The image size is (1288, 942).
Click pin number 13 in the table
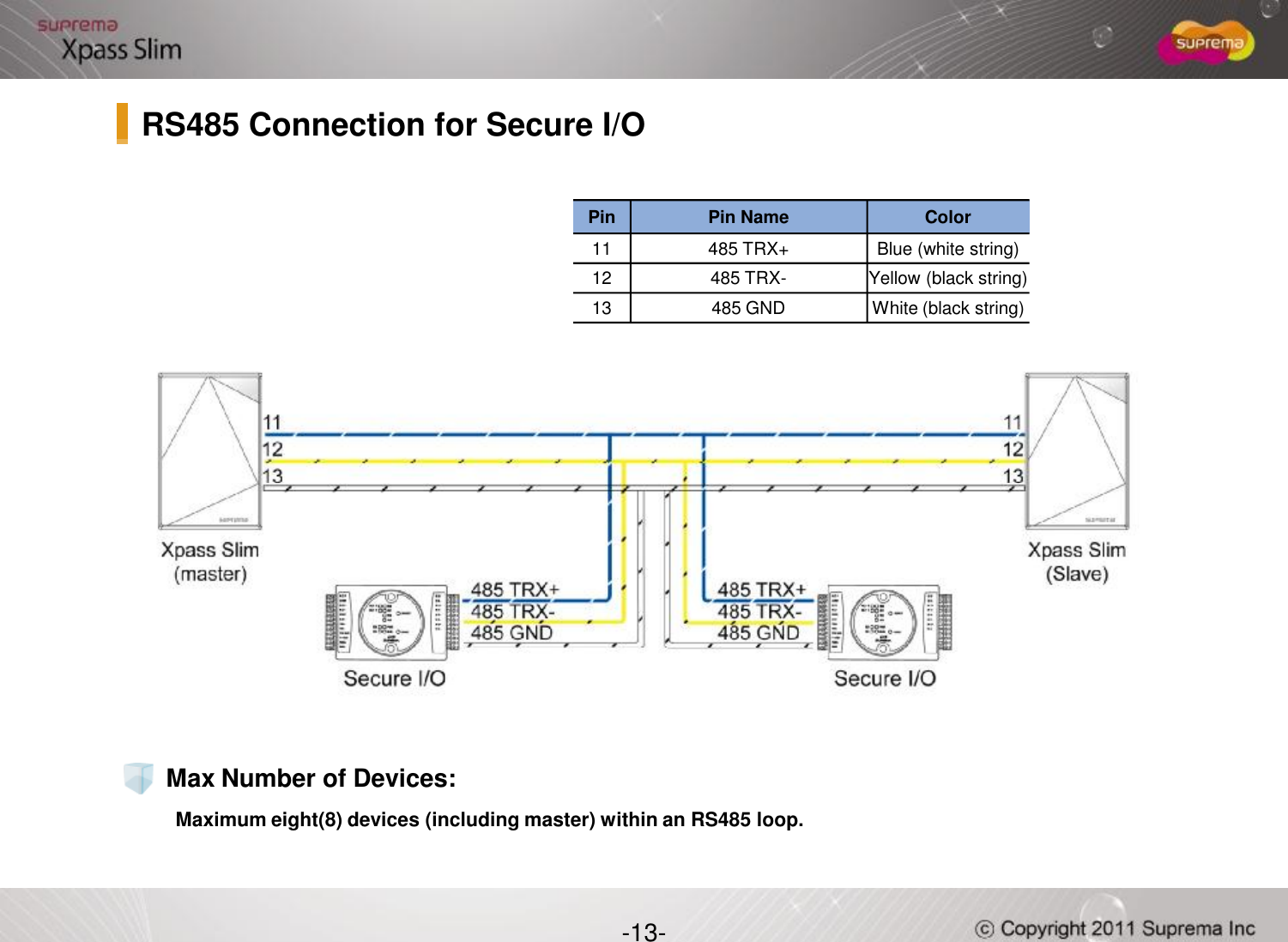602,308
